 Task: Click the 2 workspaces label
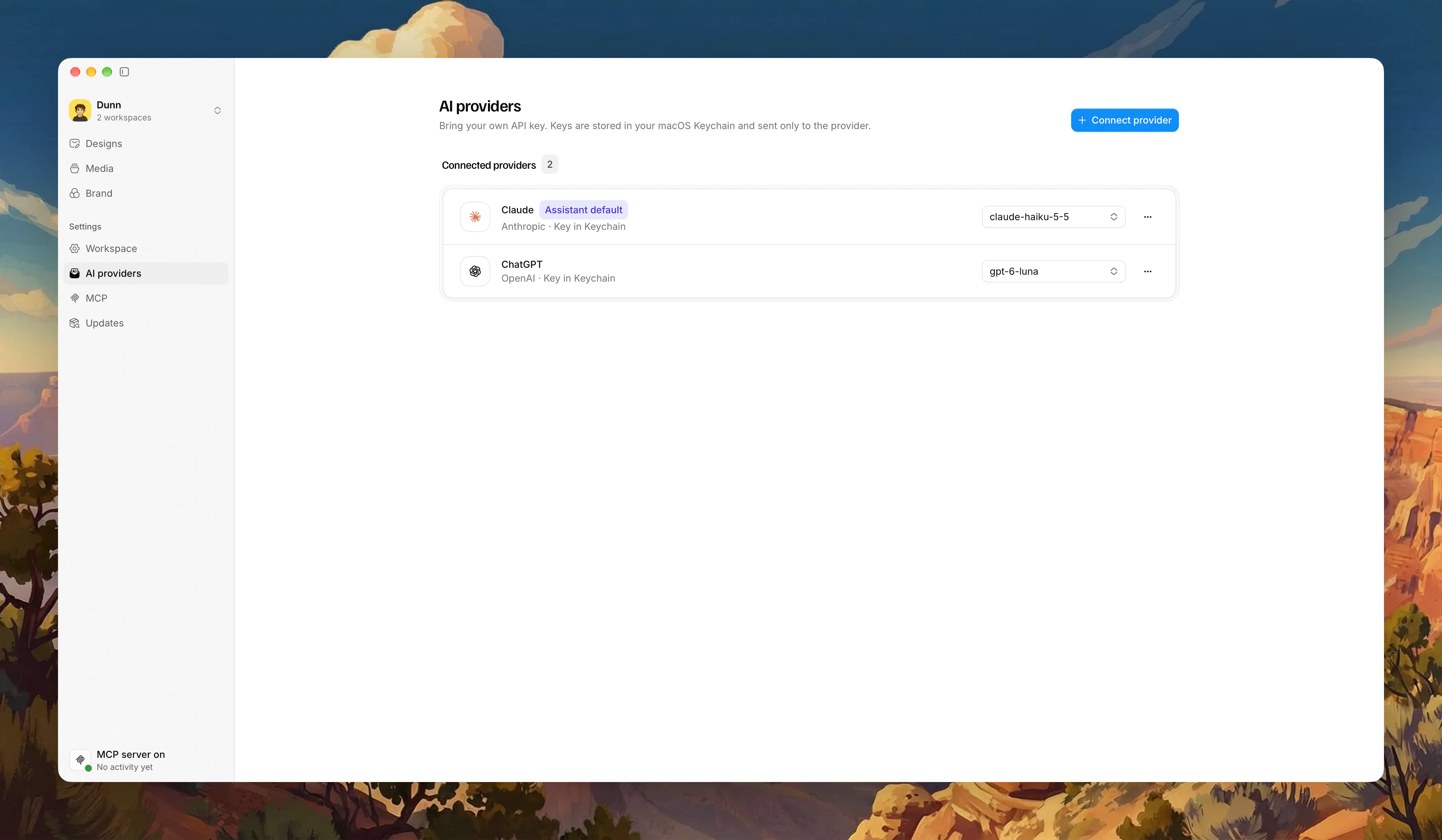[x=124, y=118]
